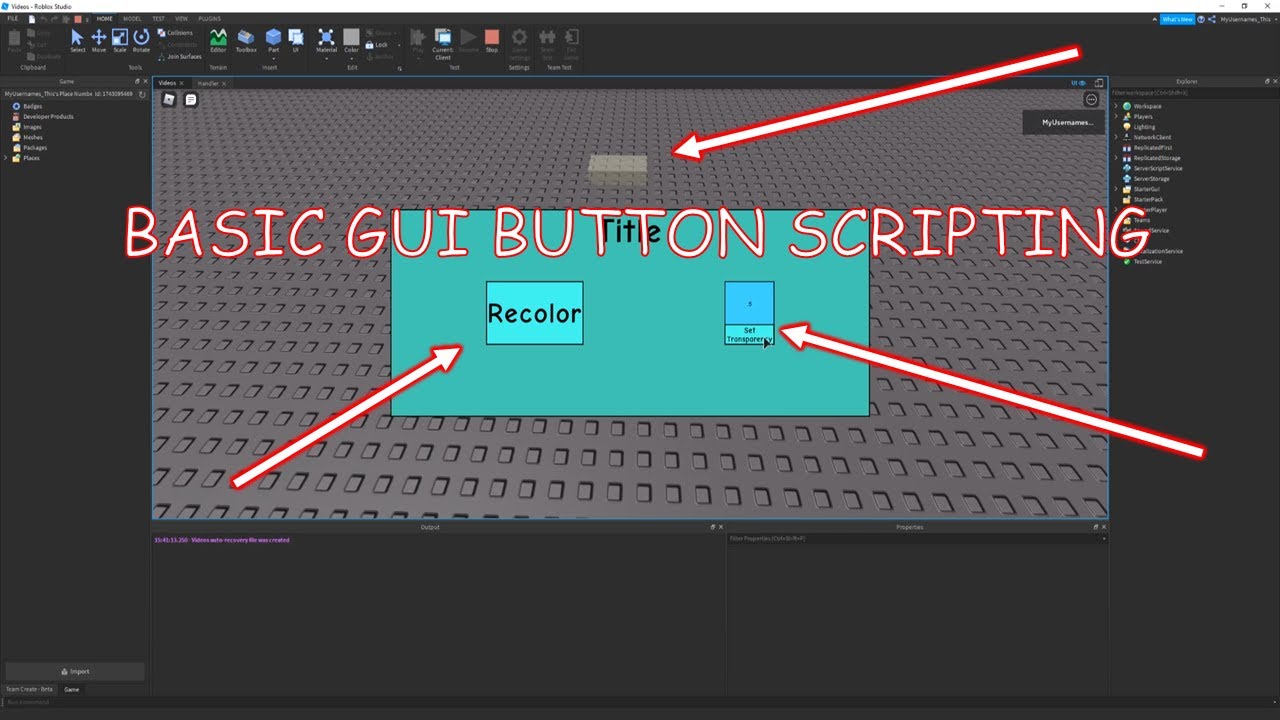Click the transparency value input box
The width and height of the screenshot is (1280, 720).
750,303
